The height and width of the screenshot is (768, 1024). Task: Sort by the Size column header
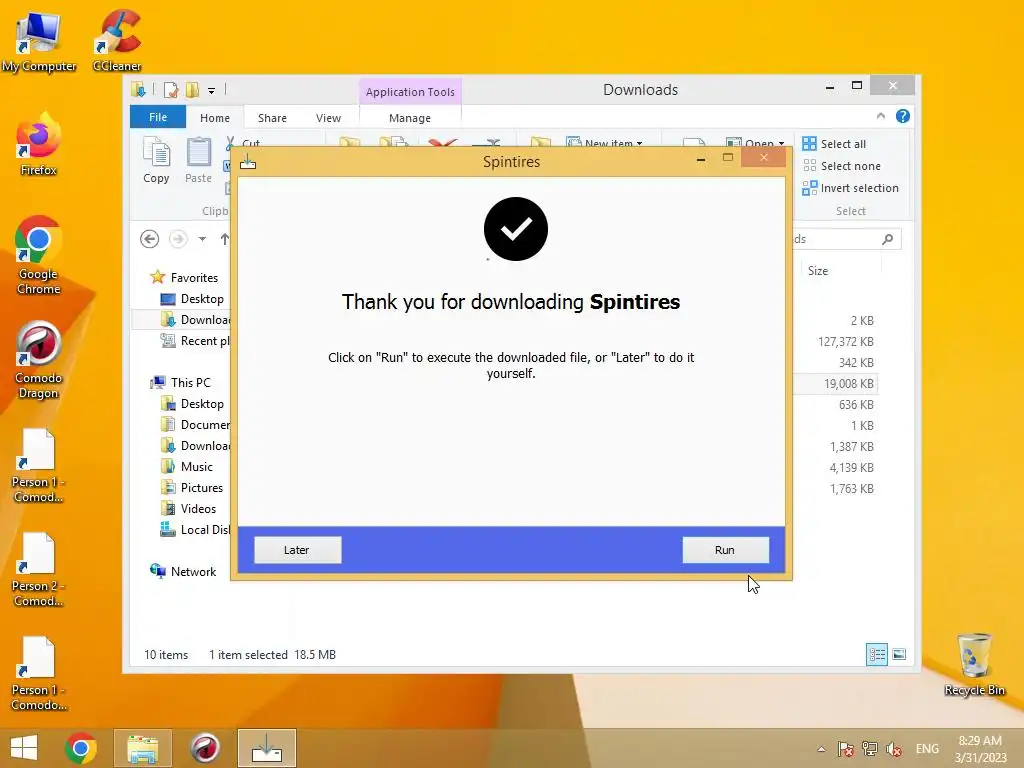(x=840, y=270)
